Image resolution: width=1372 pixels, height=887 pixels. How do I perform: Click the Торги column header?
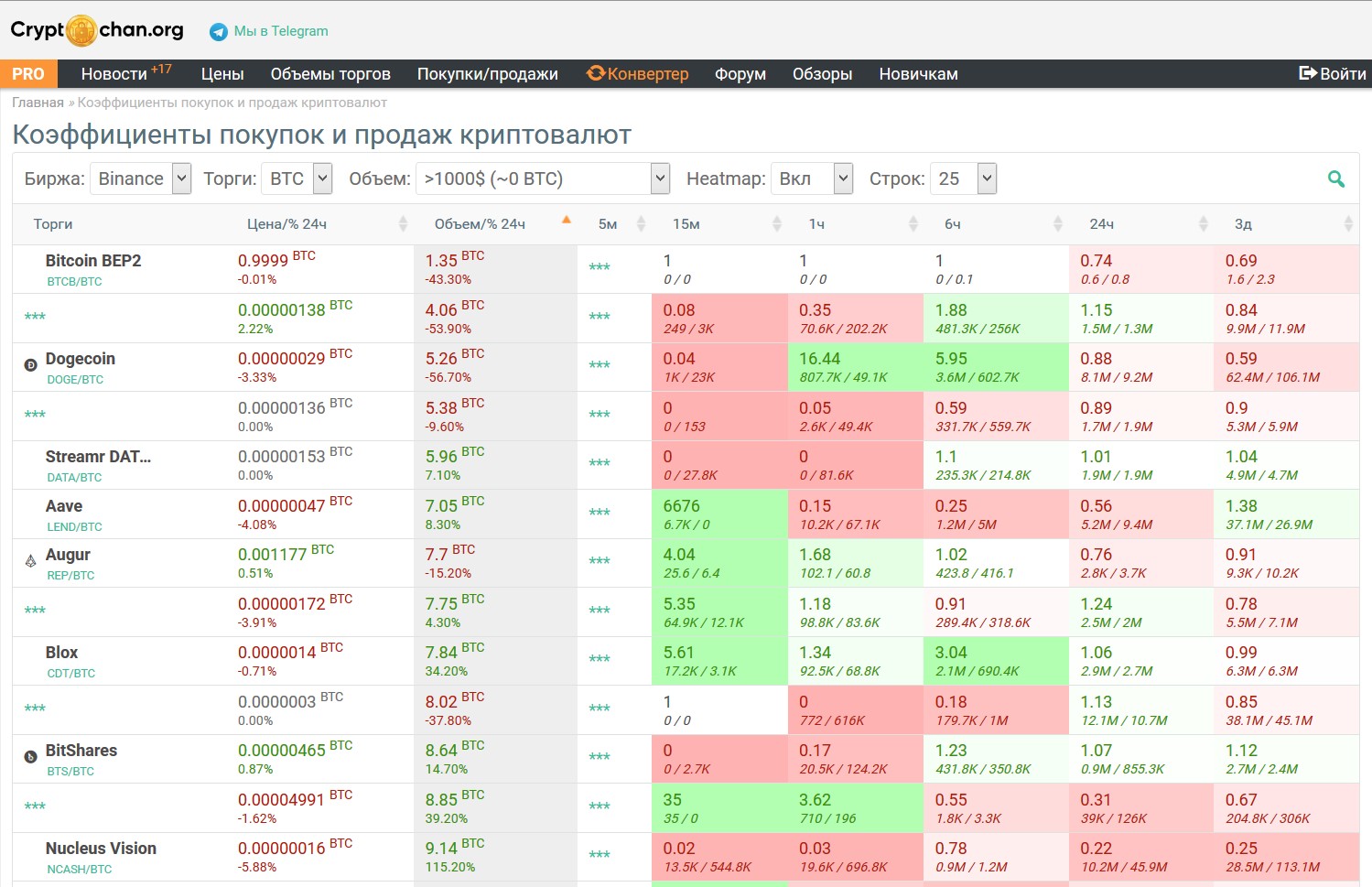[x=53, y=224]
